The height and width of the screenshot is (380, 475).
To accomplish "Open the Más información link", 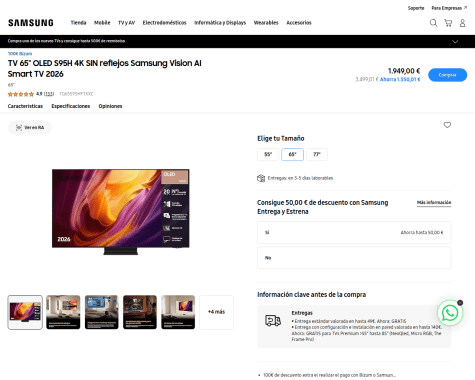I will [434, 203].
